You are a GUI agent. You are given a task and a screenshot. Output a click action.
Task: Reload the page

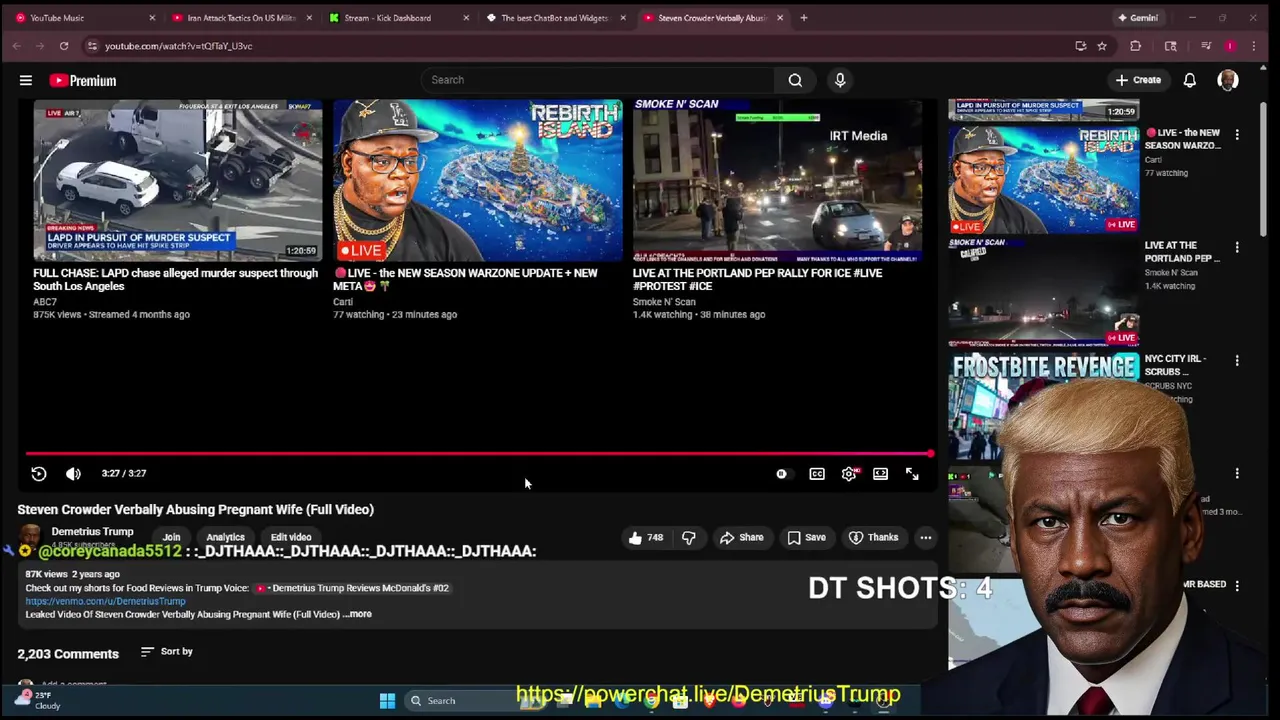(x=64, y=46)
